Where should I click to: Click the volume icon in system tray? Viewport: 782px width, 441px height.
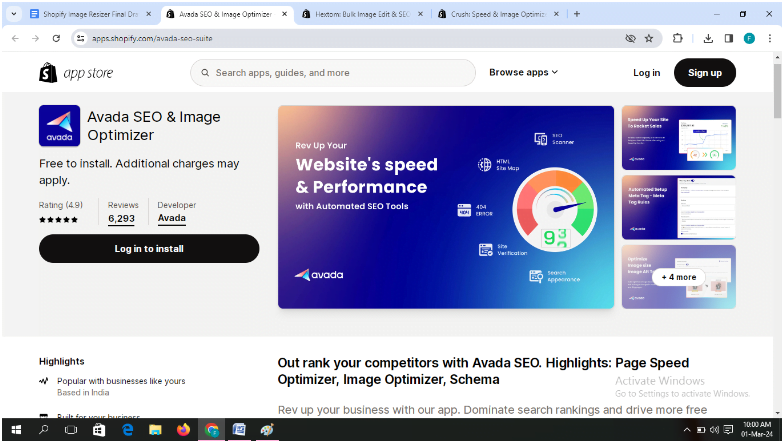(x=714, y=430)
